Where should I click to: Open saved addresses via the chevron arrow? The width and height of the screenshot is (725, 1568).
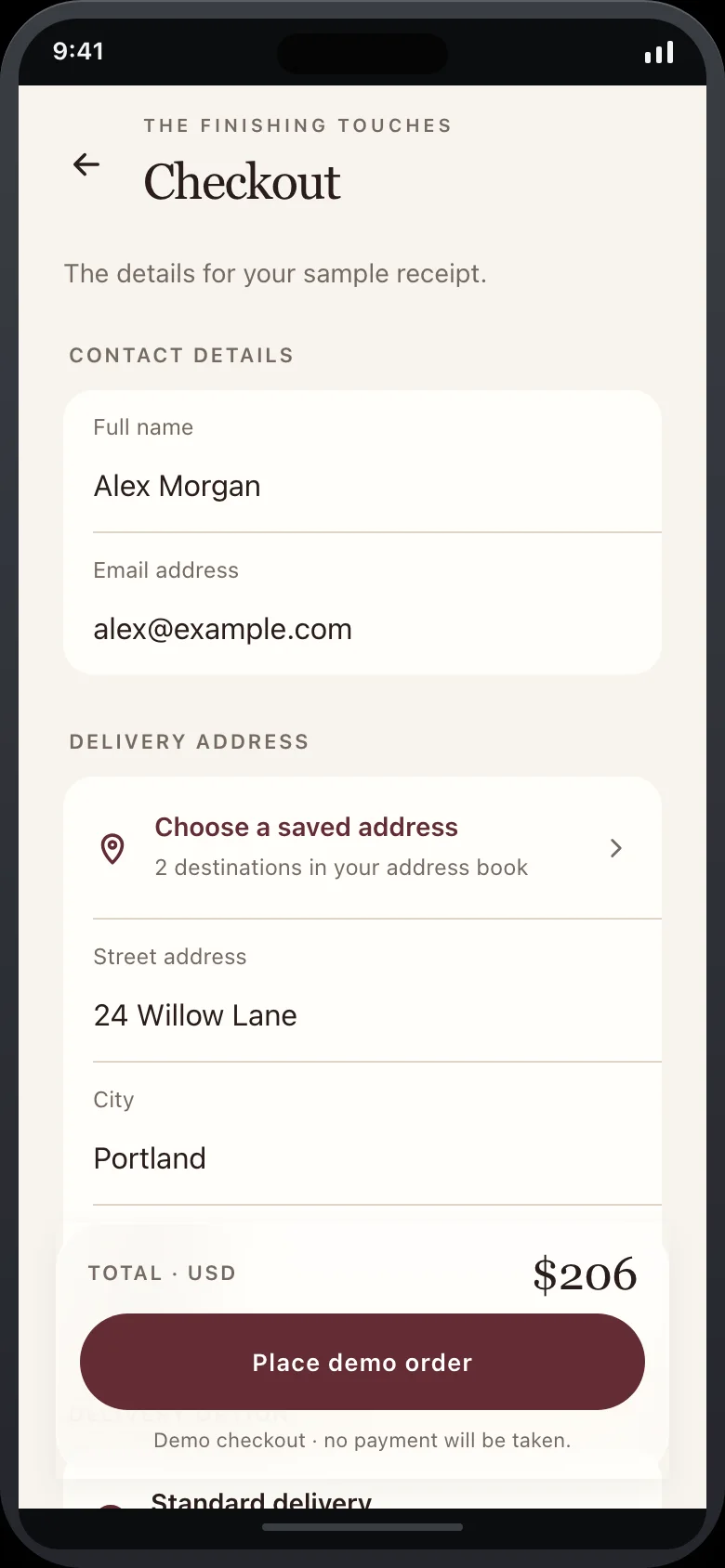[x=615, y=848]
